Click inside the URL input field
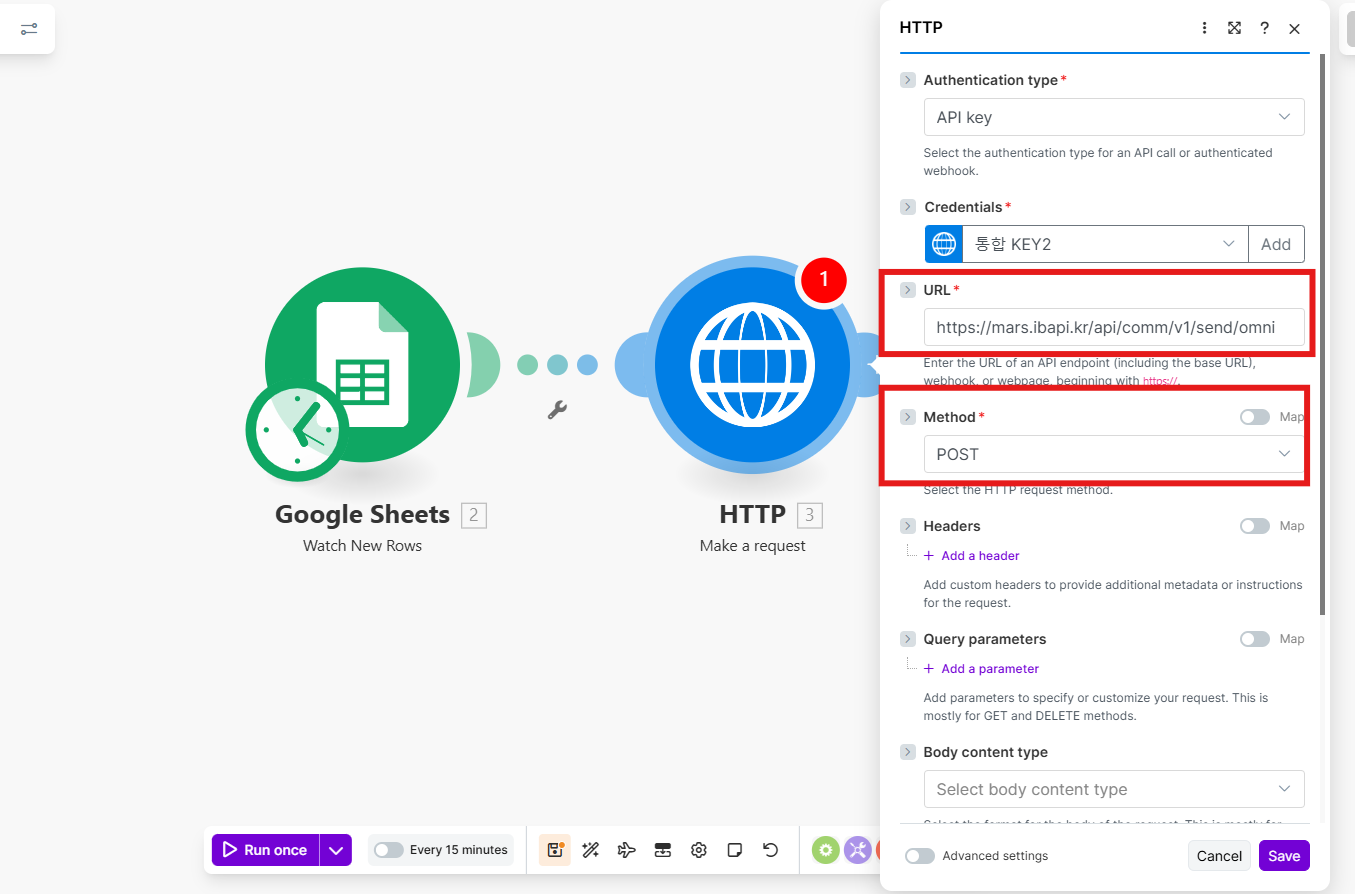 tap(1113, 327)
